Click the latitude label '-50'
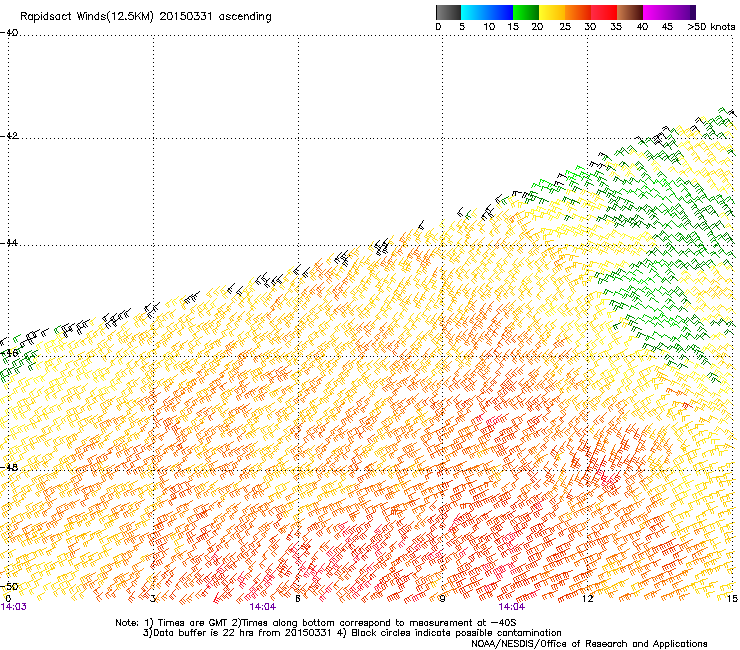This screenshot has width=740, height=650. [x=9, y=586]
